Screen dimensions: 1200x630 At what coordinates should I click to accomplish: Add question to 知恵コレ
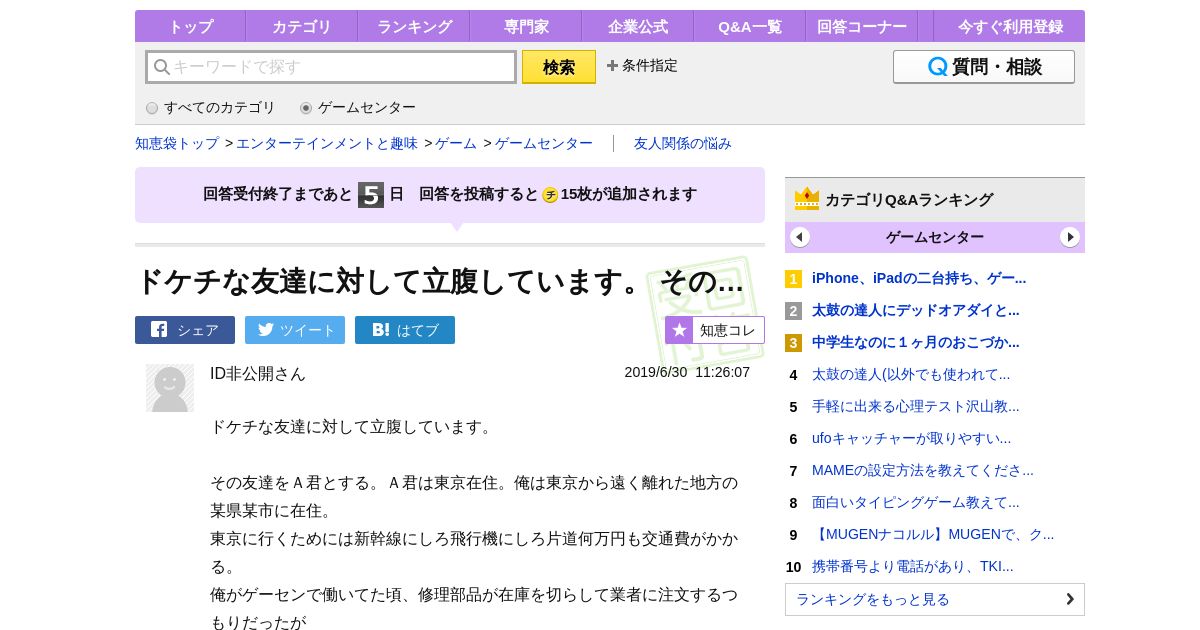(715, 330)
